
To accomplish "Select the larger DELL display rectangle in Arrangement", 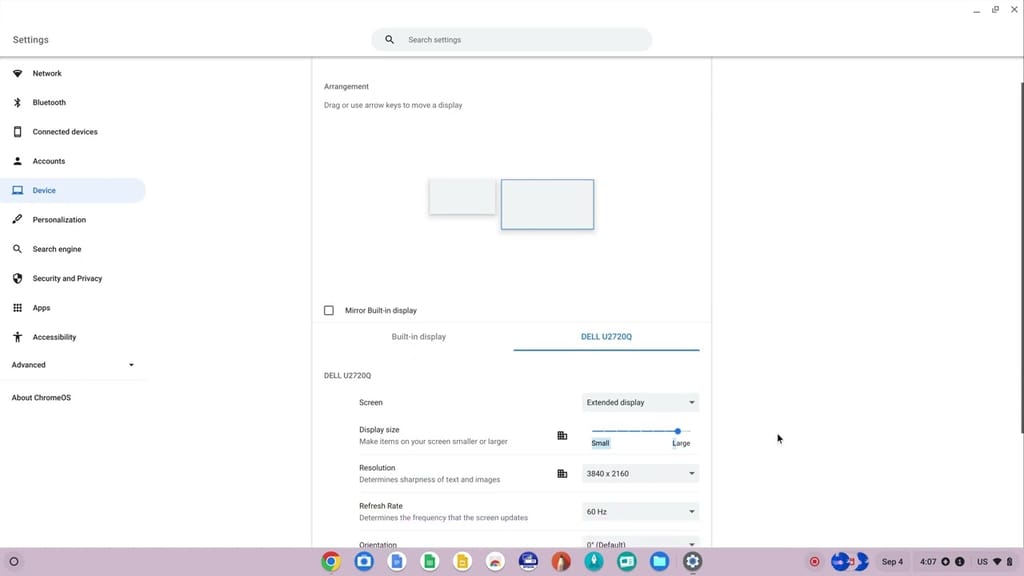I will [547, 204].
